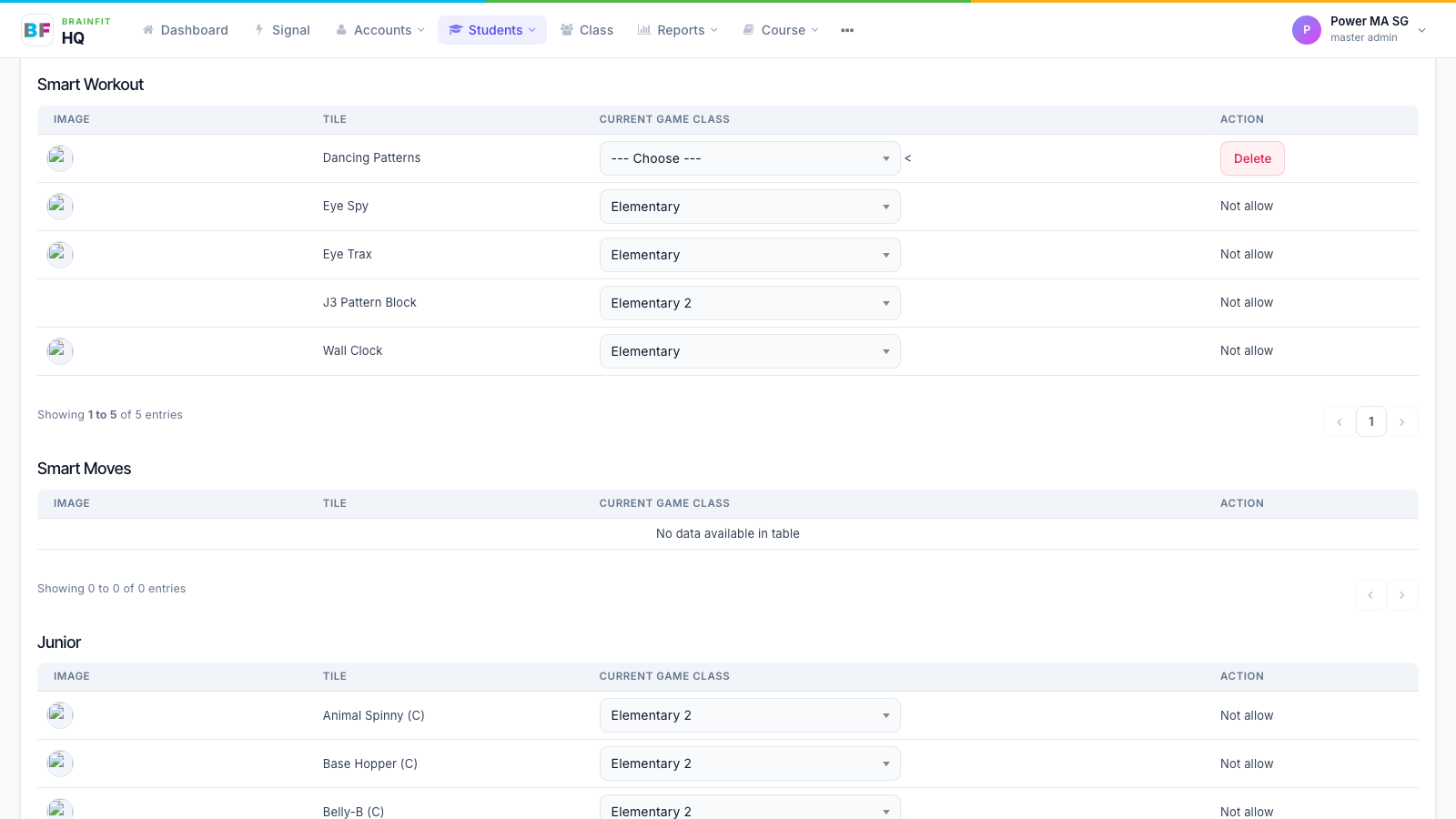Image resolution: width=1456 pixels, height=819 pixels.
Task: Open the game class dropdown for J3 Pattern Block
Action: point(750,303)
